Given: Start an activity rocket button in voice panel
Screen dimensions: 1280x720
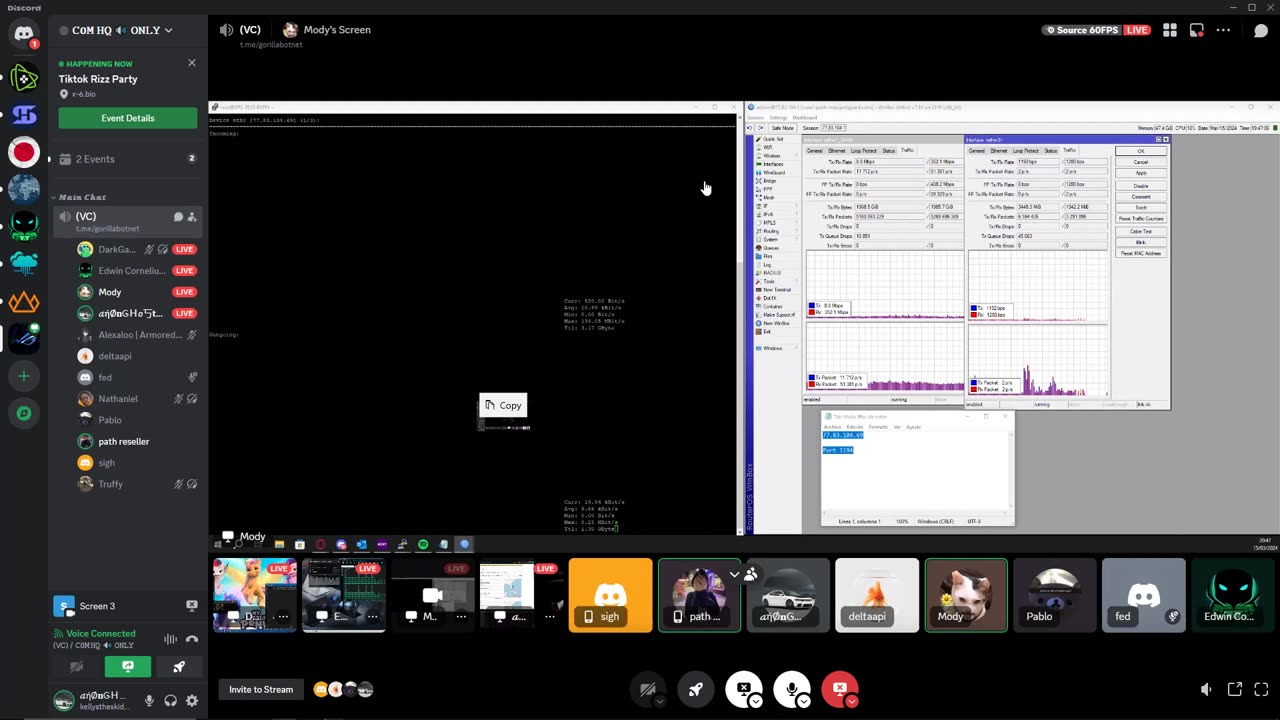Looking at the screenshot, I should (x=178, y=667).
